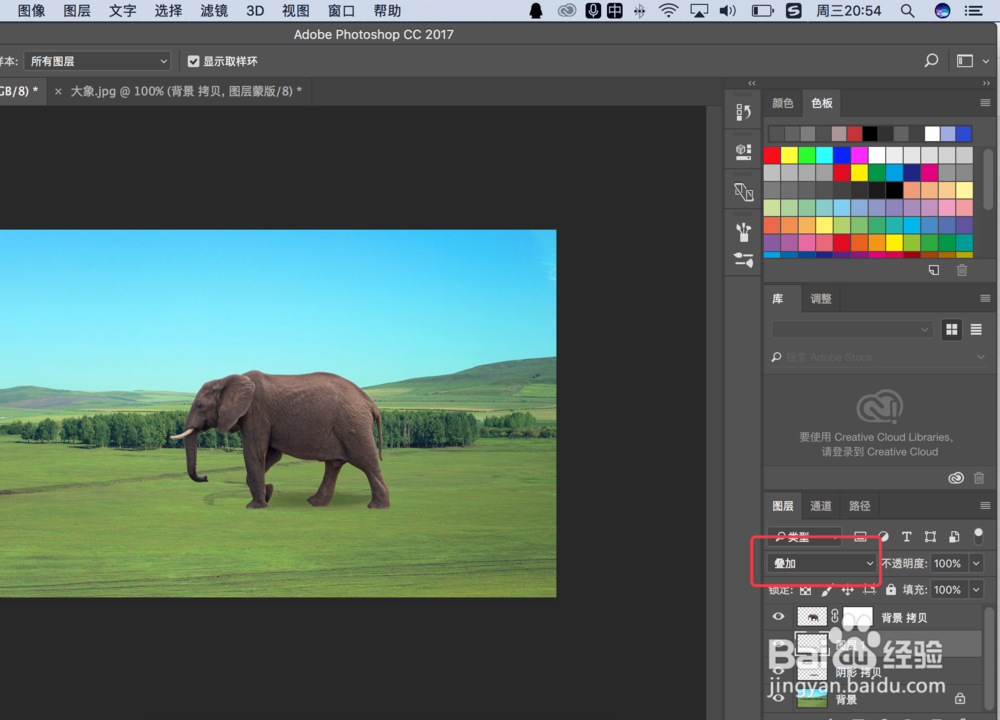Open Siri from the menu bar
The image size is (1000, 720).
942,11
